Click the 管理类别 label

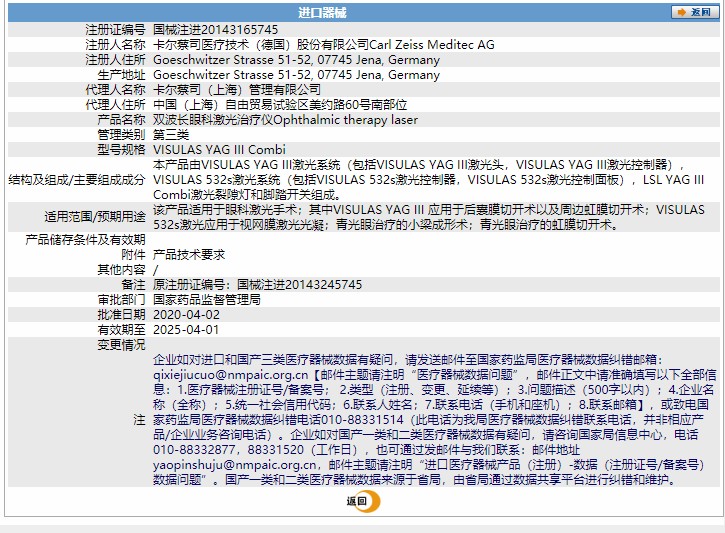pyautogui.click(x=121, y=135)
